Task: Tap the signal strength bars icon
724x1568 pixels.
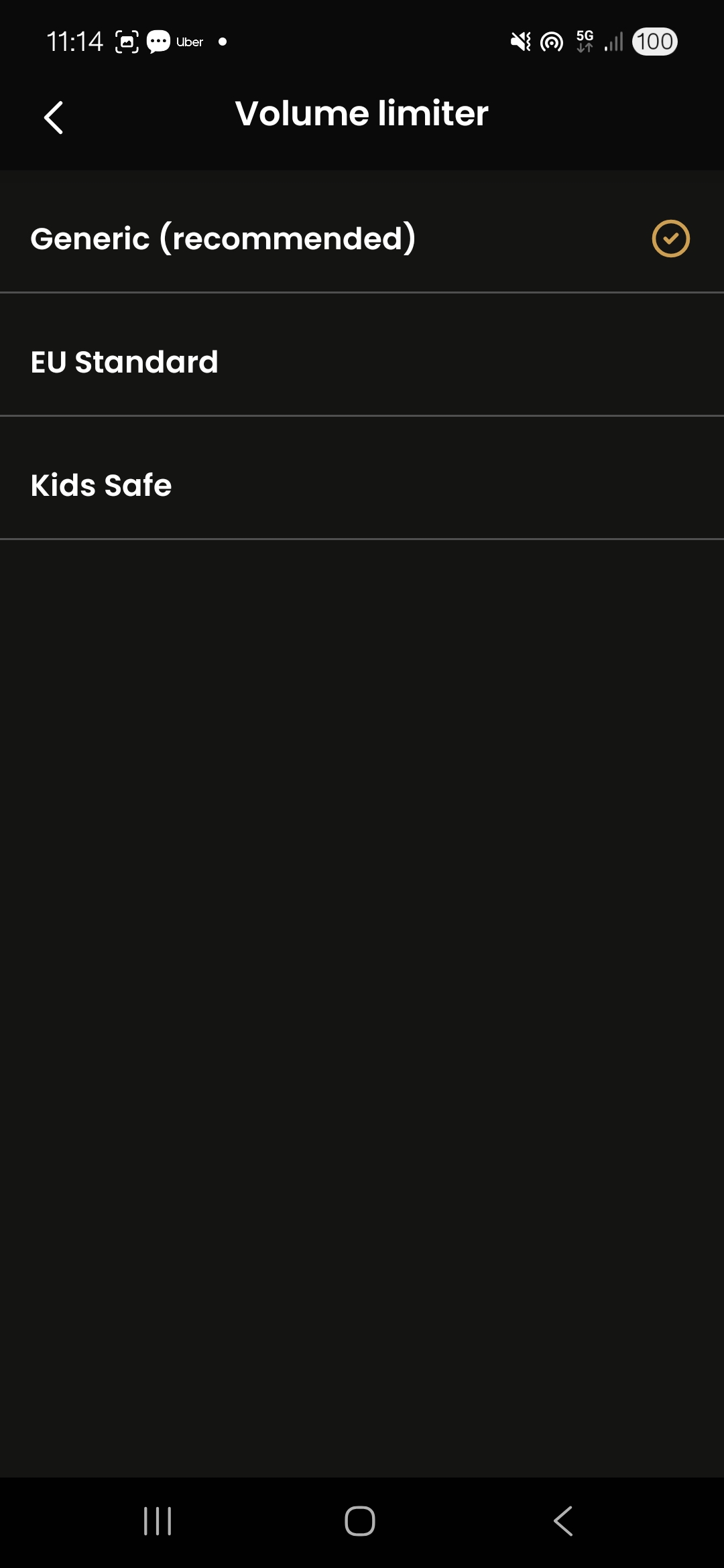Action: [614, 42]
